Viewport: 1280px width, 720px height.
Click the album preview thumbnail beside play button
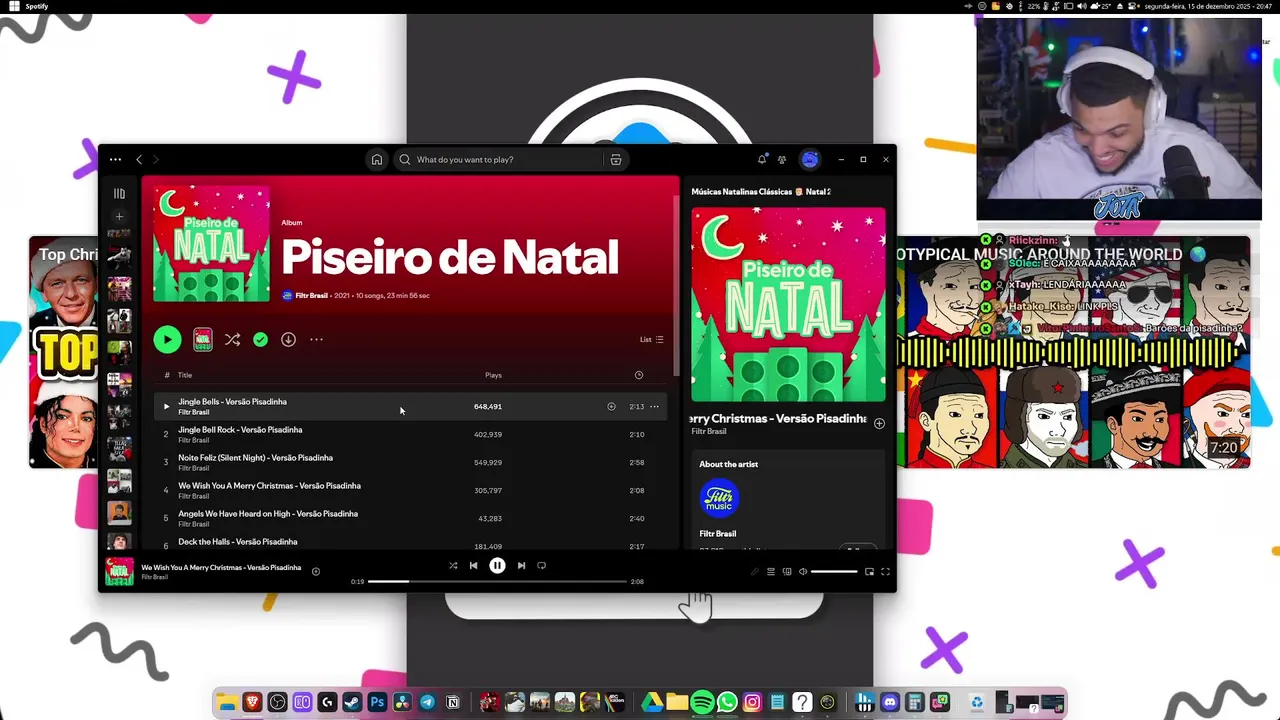(203, 340)
